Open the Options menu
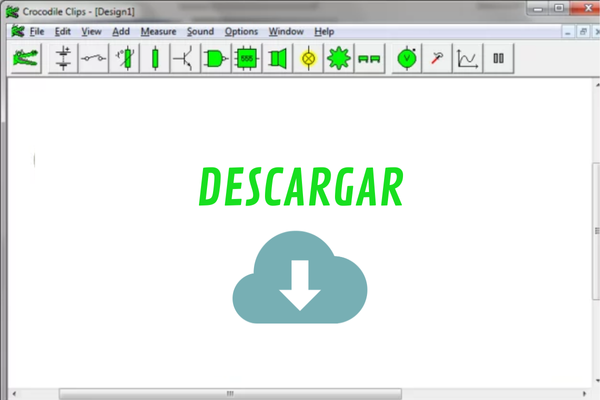Image resolution: width=600 pixels, height=400 pixels. pyautogui.click(x=241, y=31)
